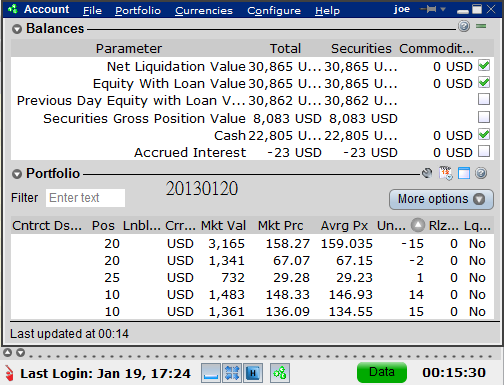Click the blue window layout icon in Portfolio
Image resolution: width=504 pixels, height=385 pixels.
click(464, 173)
